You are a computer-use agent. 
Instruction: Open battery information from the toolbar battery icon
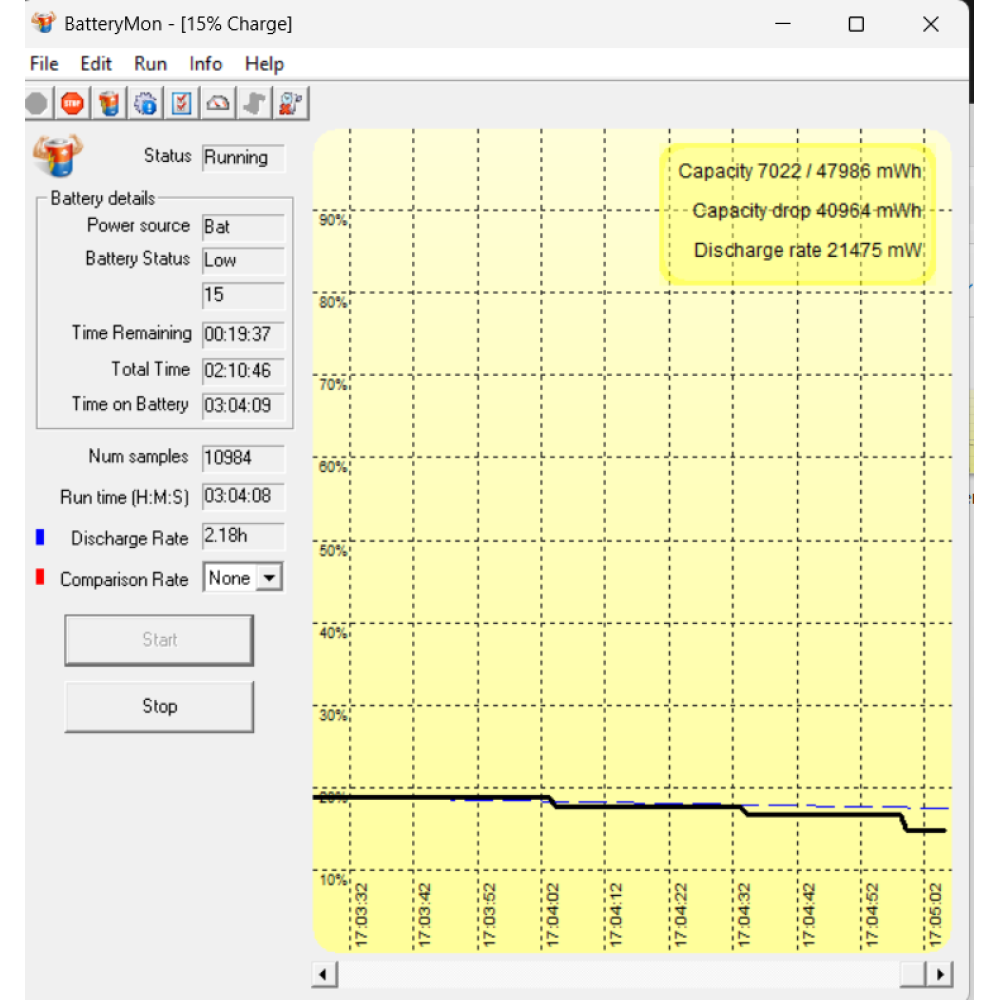tap(109, 102)
